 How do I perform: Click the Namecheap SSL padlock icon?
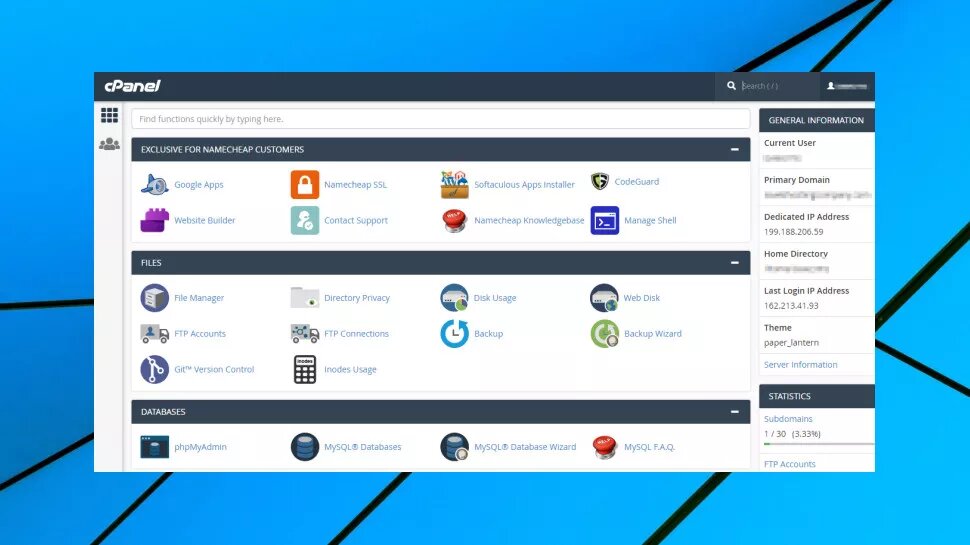305,184
